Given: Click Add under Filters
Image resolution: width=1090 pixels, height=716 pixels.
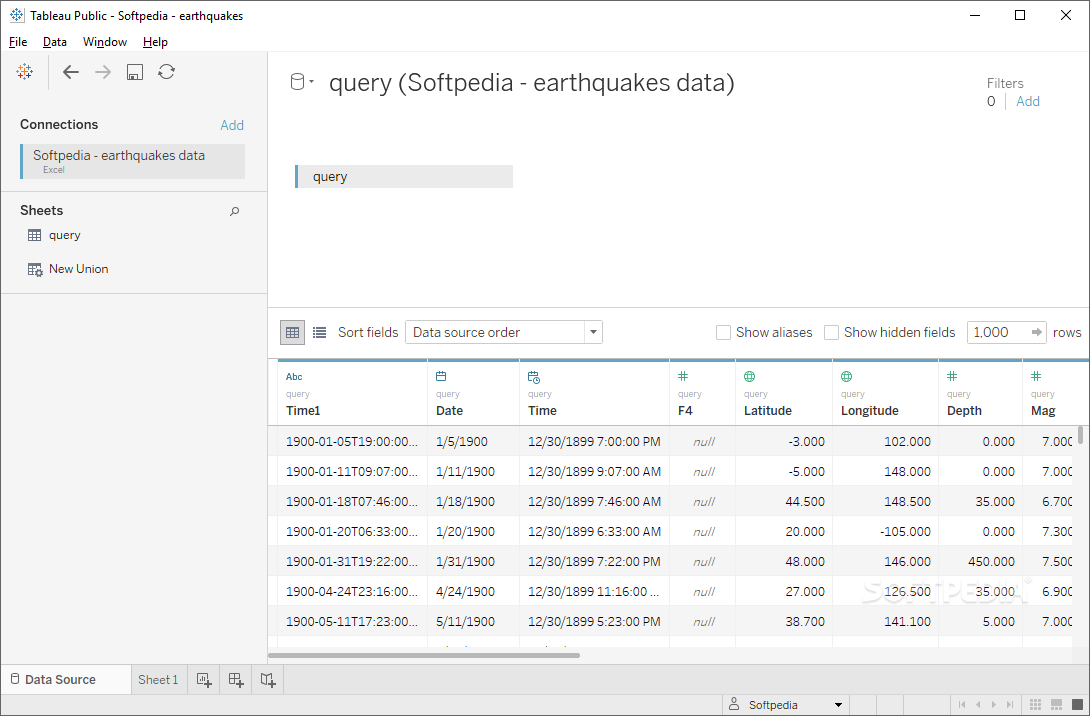Looking at the screenshot, I should tap(1028, 101).
